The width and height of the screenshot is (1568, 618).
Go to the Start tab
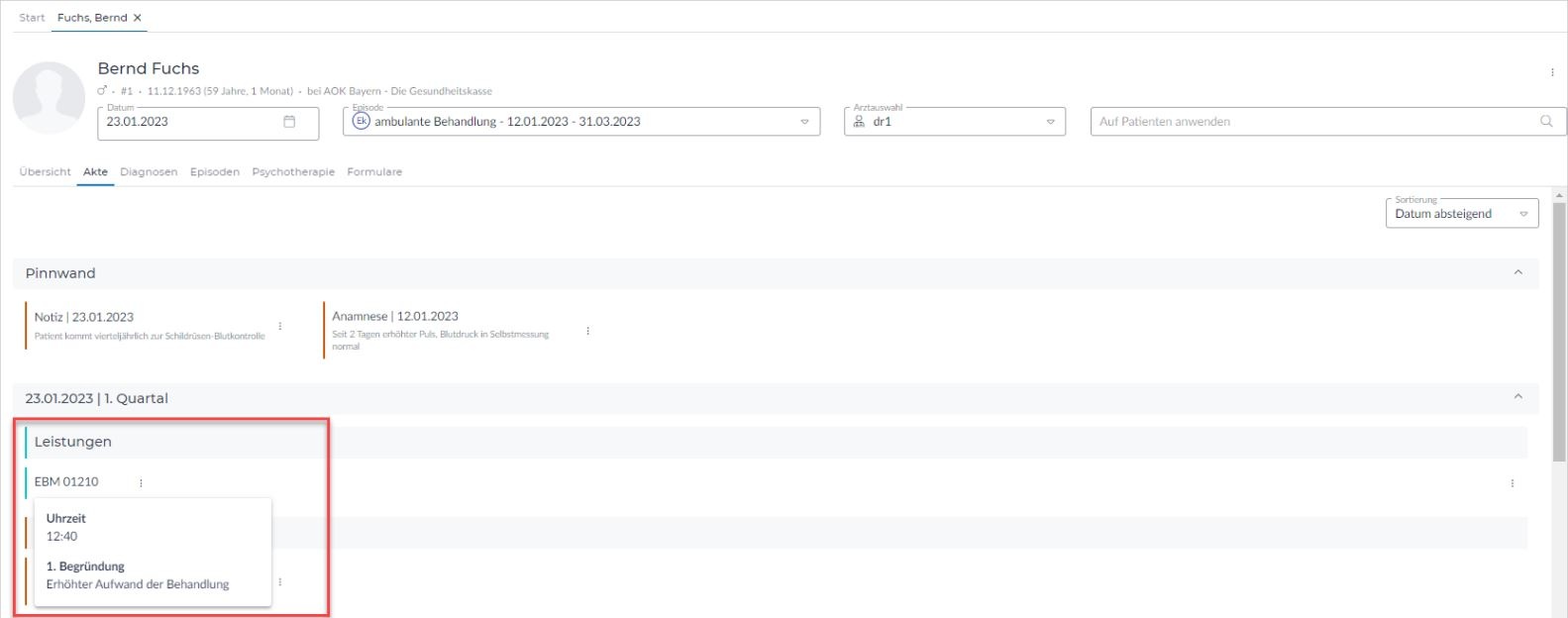click(x=32, y=18)
